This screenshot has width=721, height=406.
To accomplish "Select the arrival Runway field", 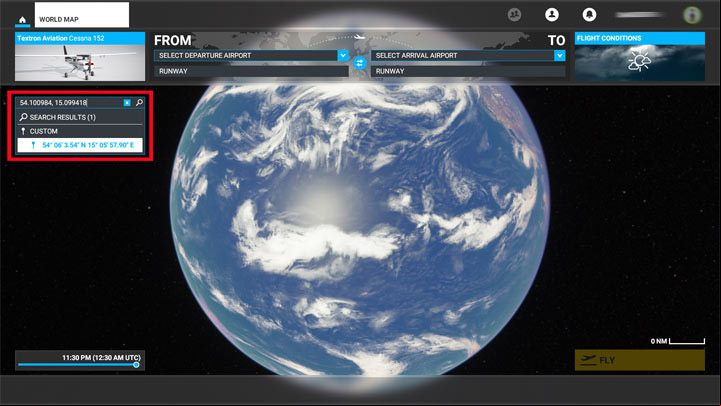I will tap(468, 71).
